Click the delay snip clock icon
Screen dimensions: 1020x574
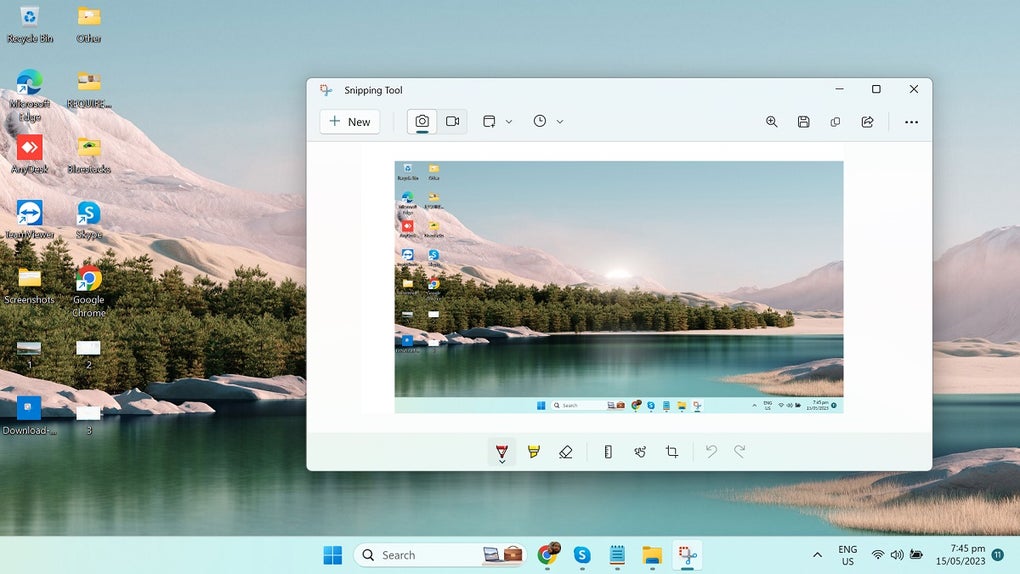(x=539, y=121)
